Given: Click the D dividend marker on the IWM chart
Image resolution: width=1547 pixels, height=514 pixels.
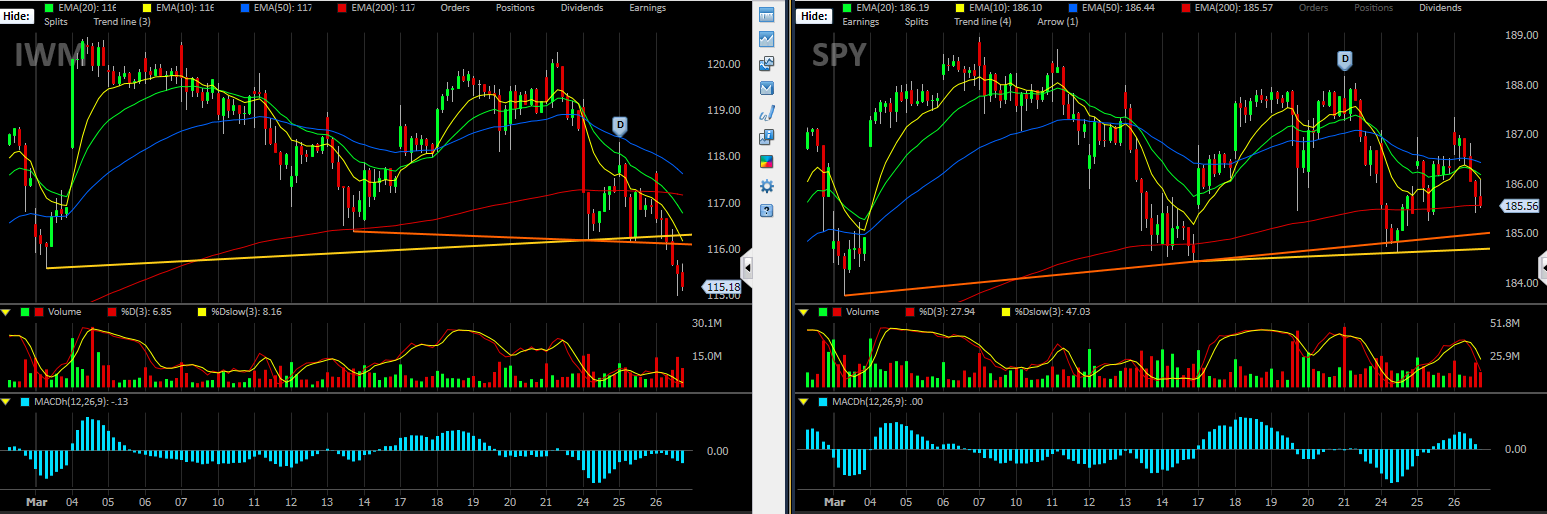Looking at the screenshot, I should point(620,126).
